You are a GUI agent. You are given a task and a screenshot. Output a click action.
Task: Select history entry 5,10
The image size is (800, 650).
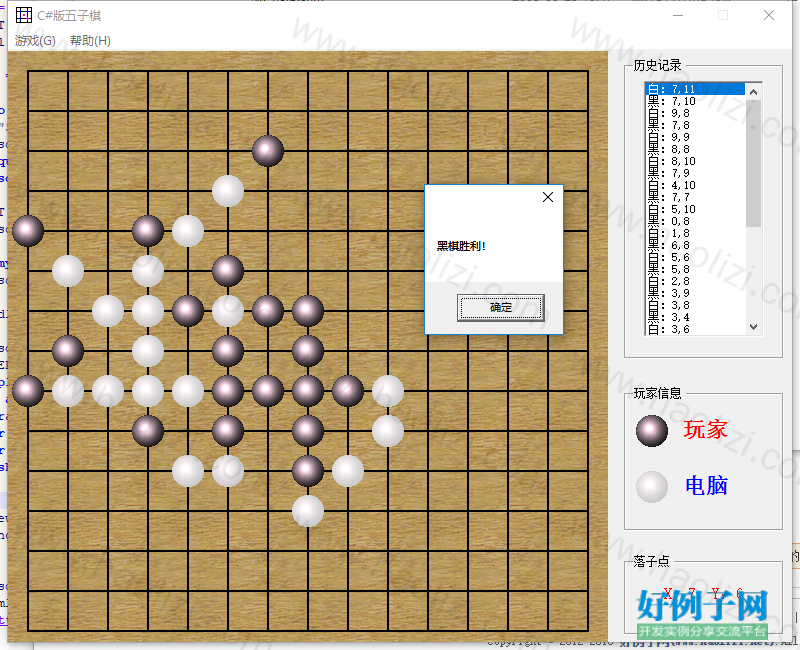(695, 209)
